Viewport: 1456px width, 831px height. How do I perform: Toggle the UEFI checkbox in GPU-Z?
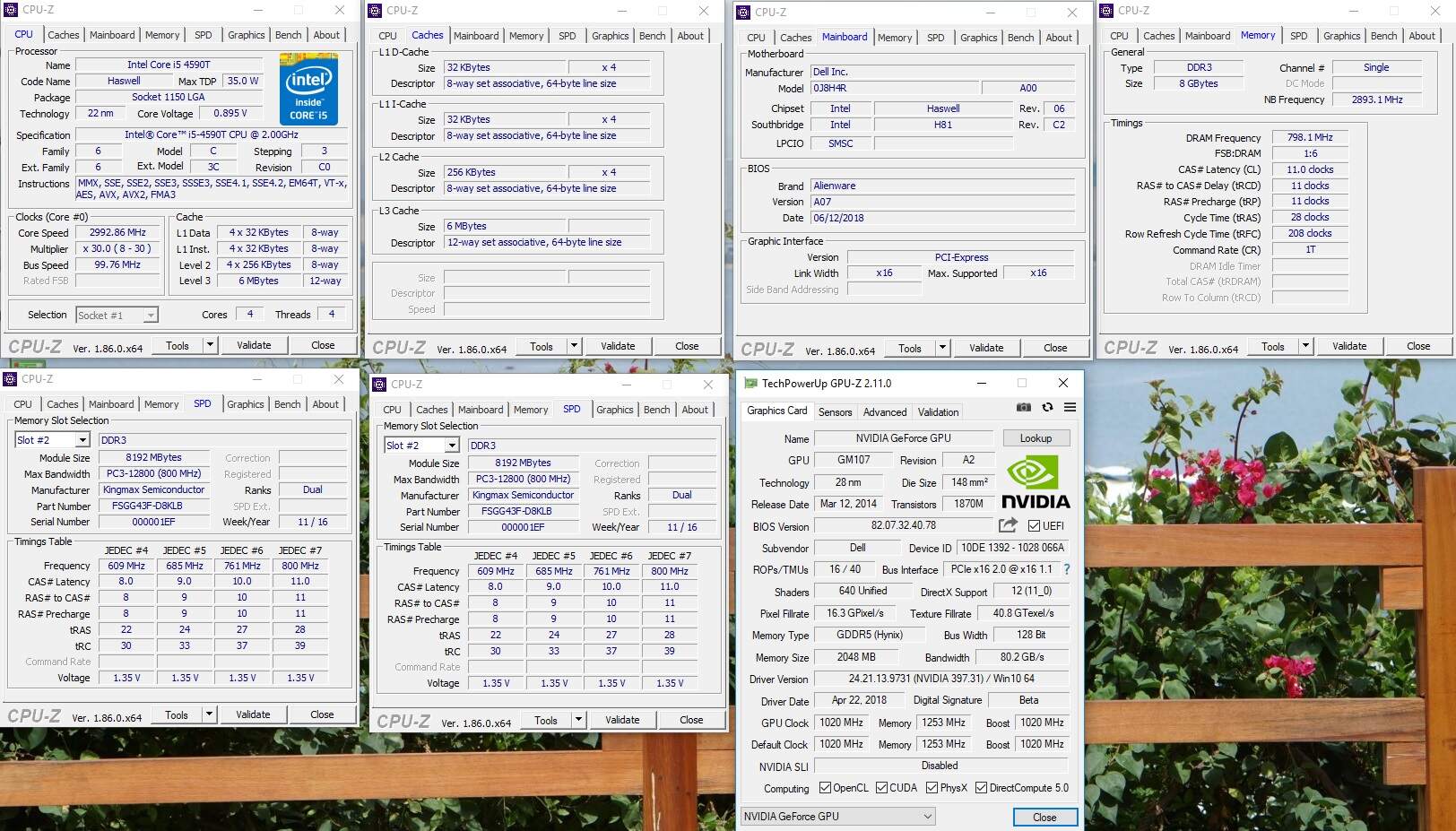pos(1034,526)
